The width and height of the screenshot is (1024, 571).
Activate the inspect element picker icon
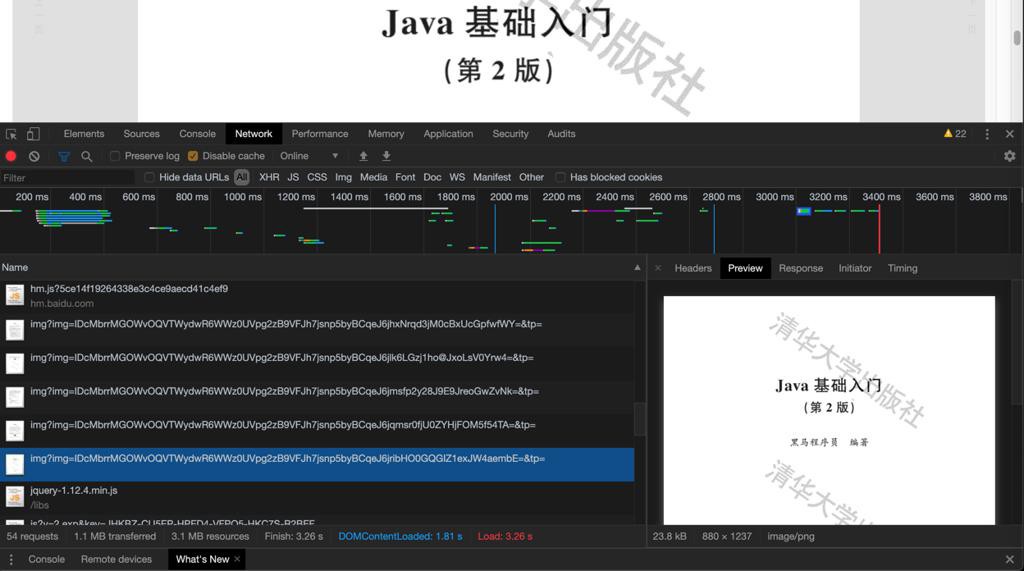[x=11, y=134]
